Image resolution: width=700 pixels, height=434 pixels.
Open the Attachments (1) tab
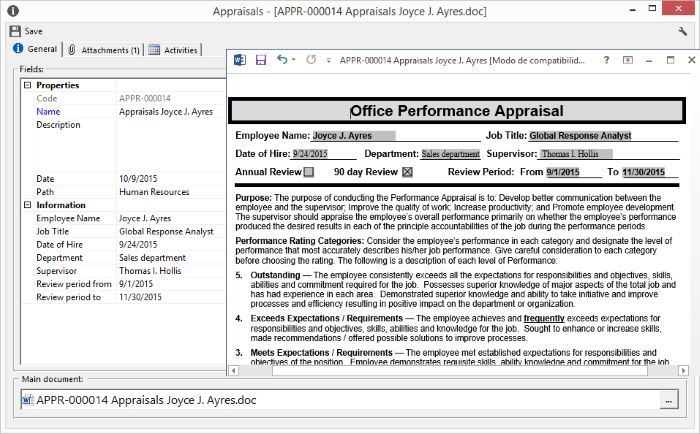pyautogui.click(x=104, y=50)
